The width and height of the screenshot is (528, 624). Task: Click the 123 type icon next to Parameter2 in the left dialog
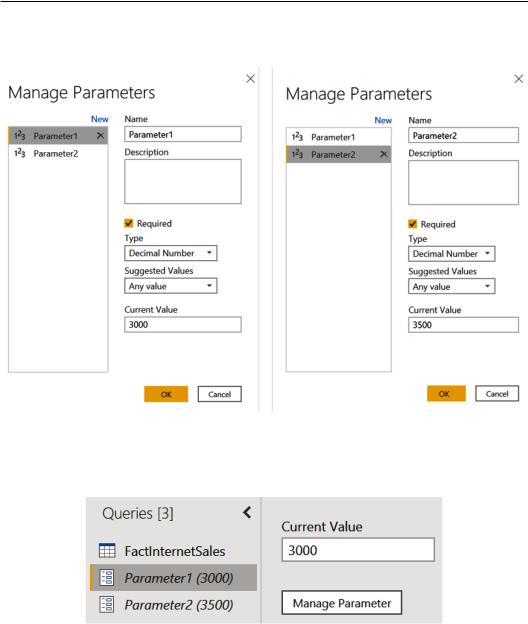(19, 153)
